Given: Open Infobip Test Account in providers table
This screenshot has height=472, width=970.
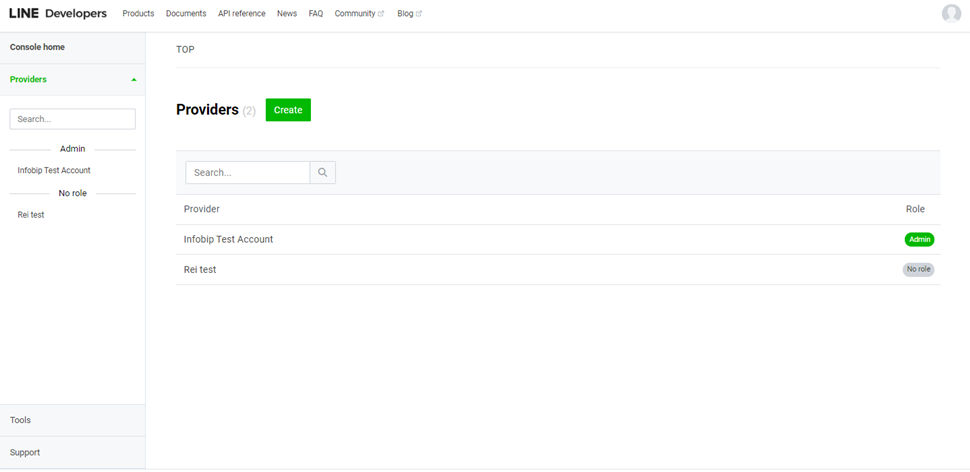Looking at the screenshot, I should tap(228, 239).
